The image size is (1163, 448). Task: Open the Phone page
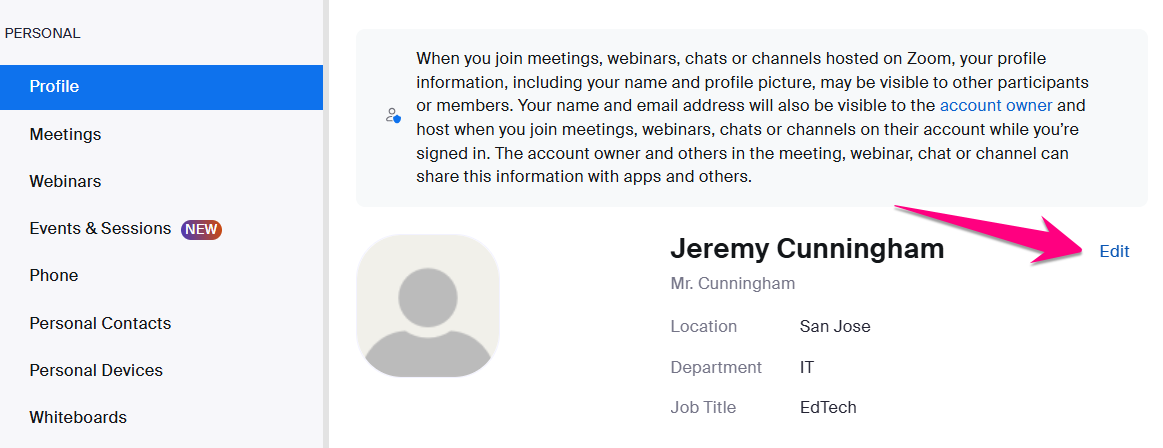coord(161,275)
